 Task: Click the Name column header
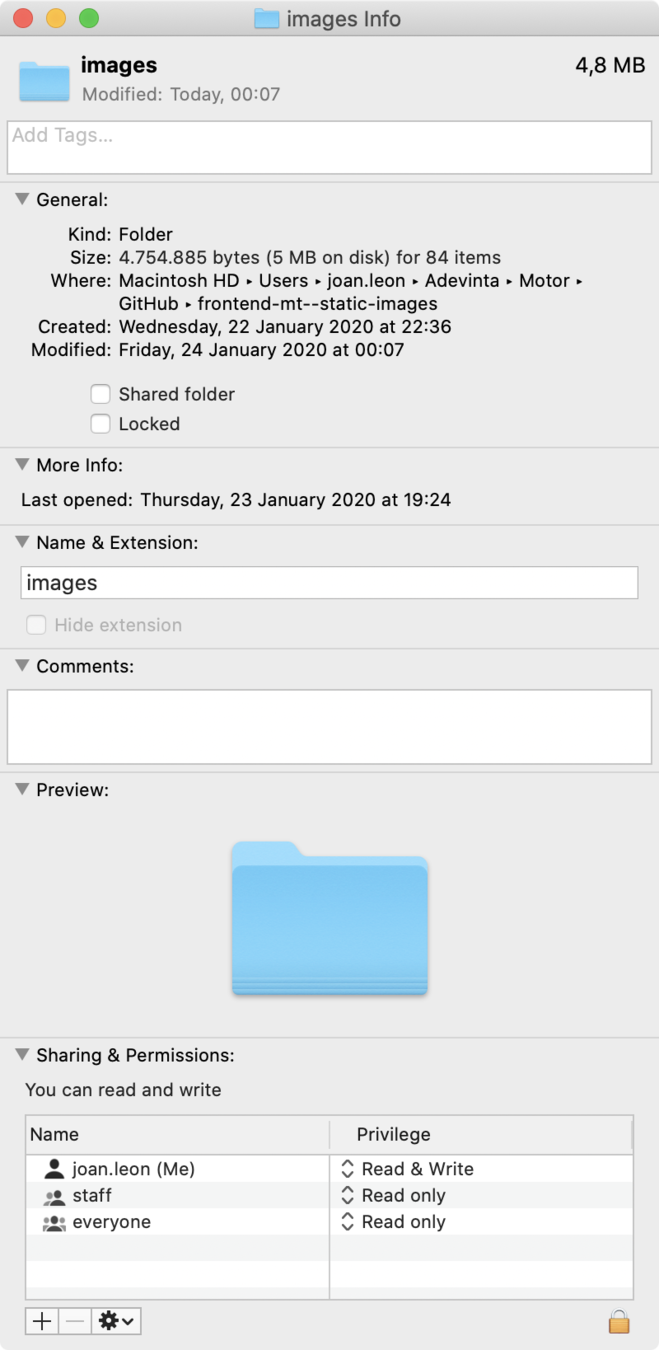pyautogui.click(x=177, y=1135)
